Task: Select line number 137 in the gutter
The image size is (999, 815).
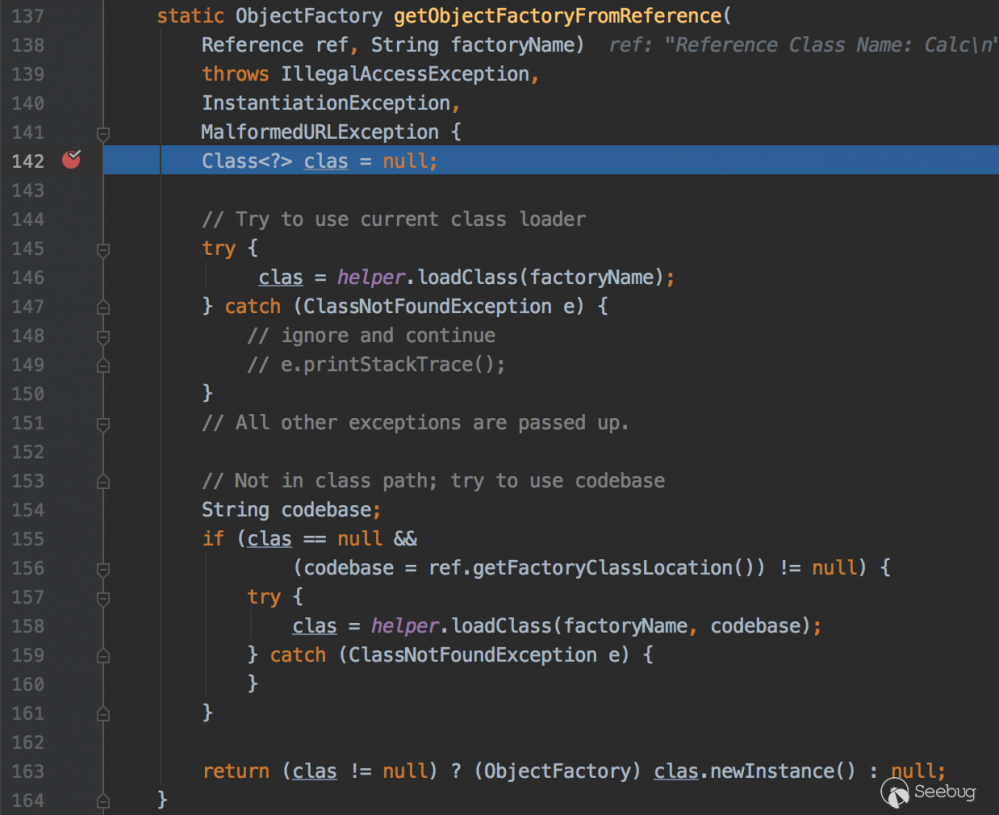Action: (x=26, y=15)
